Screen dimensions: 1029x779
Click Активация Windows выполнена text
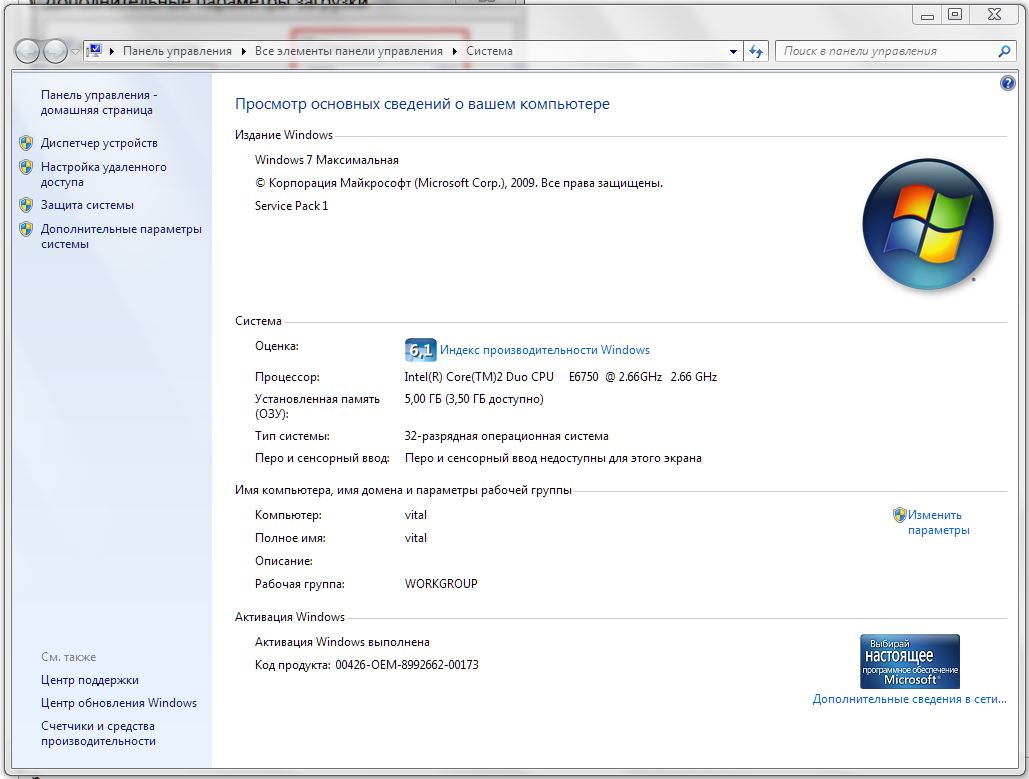[343, 642]
